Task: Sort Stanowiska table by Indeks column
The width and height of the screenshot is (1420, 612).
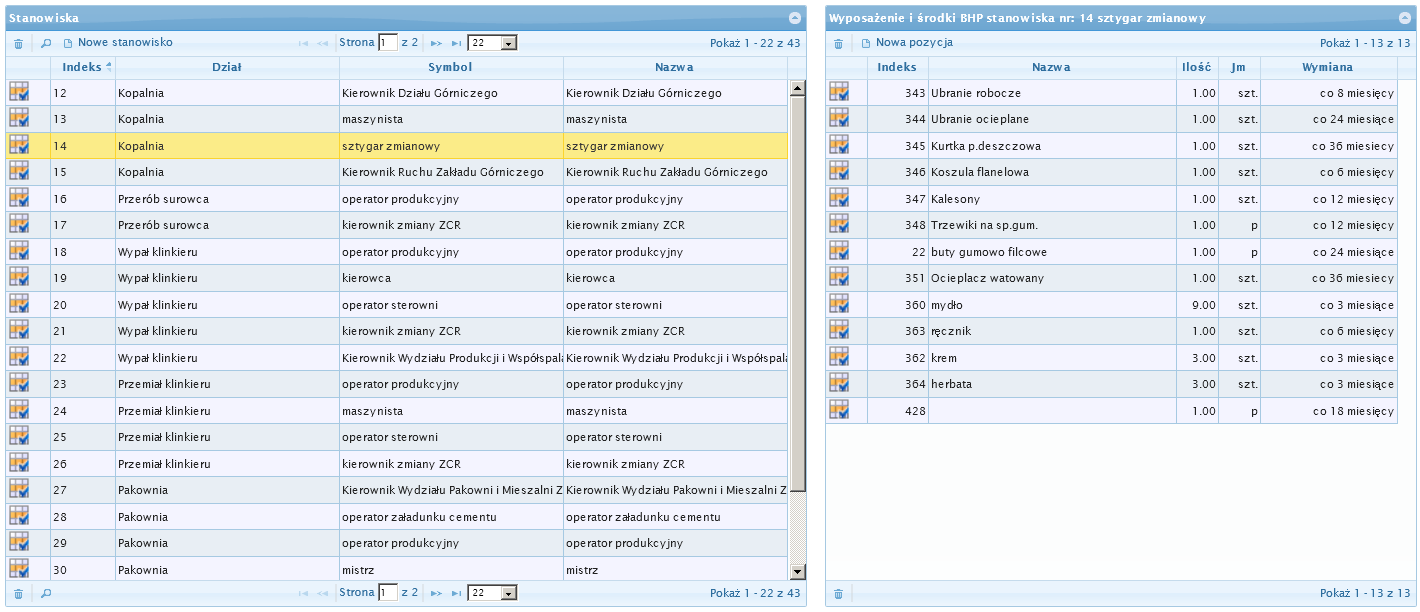Action: (x=83, y=67)
